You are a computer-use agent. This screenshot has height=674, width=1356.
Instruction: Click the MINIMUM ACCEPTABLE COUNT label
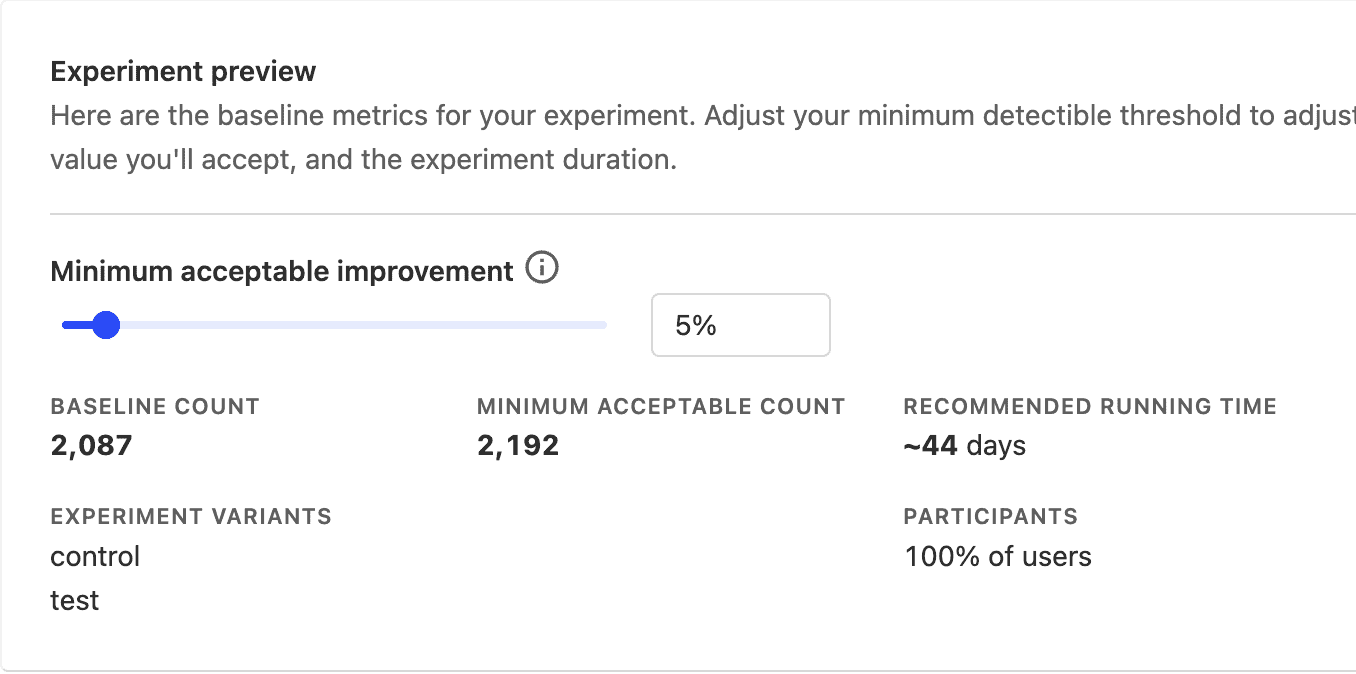coord(661,407)
